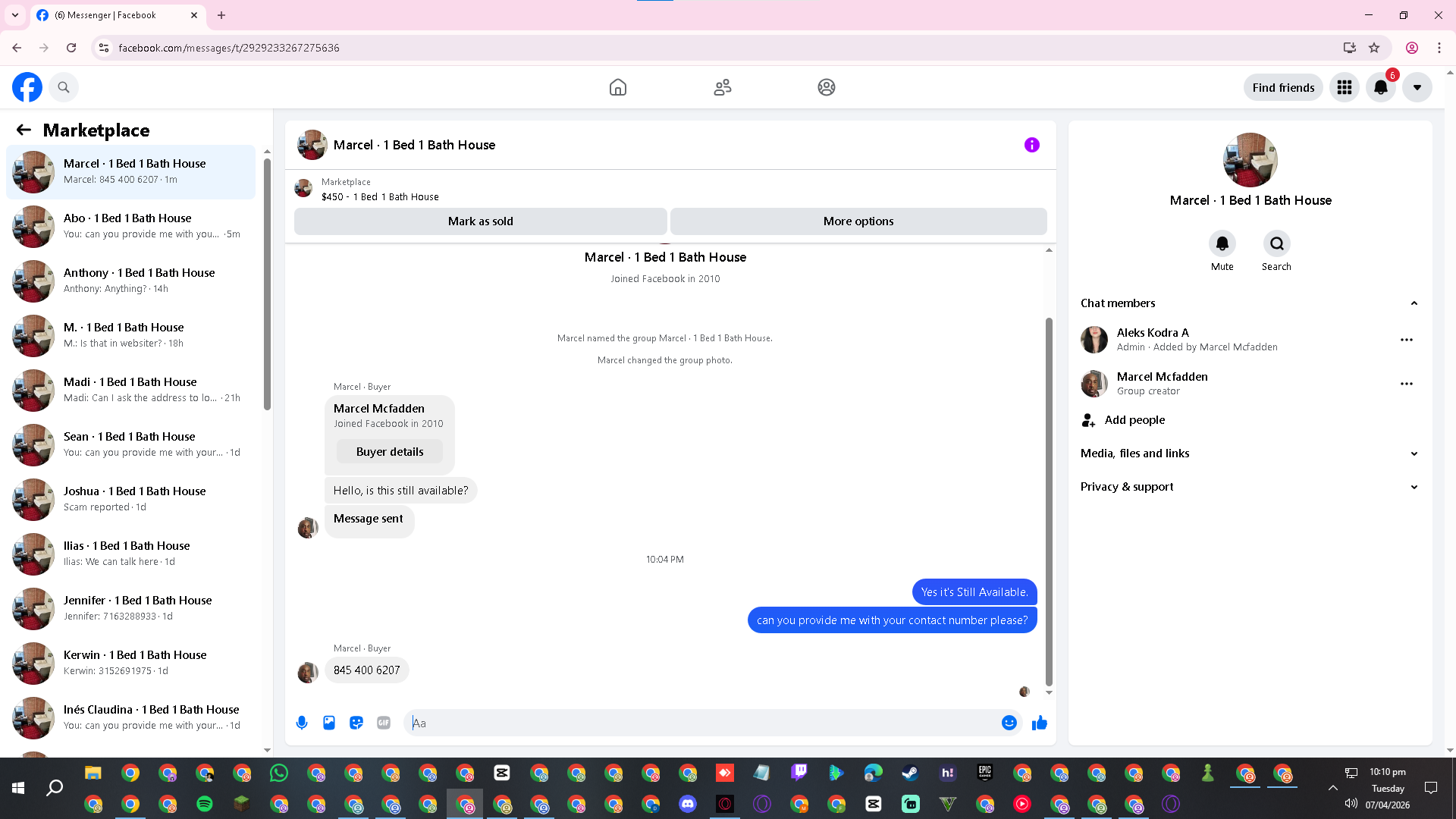This screenshot has width=1456, height=819.
Task: Open the Inés Claudina chat
Action: click(131, 718)
